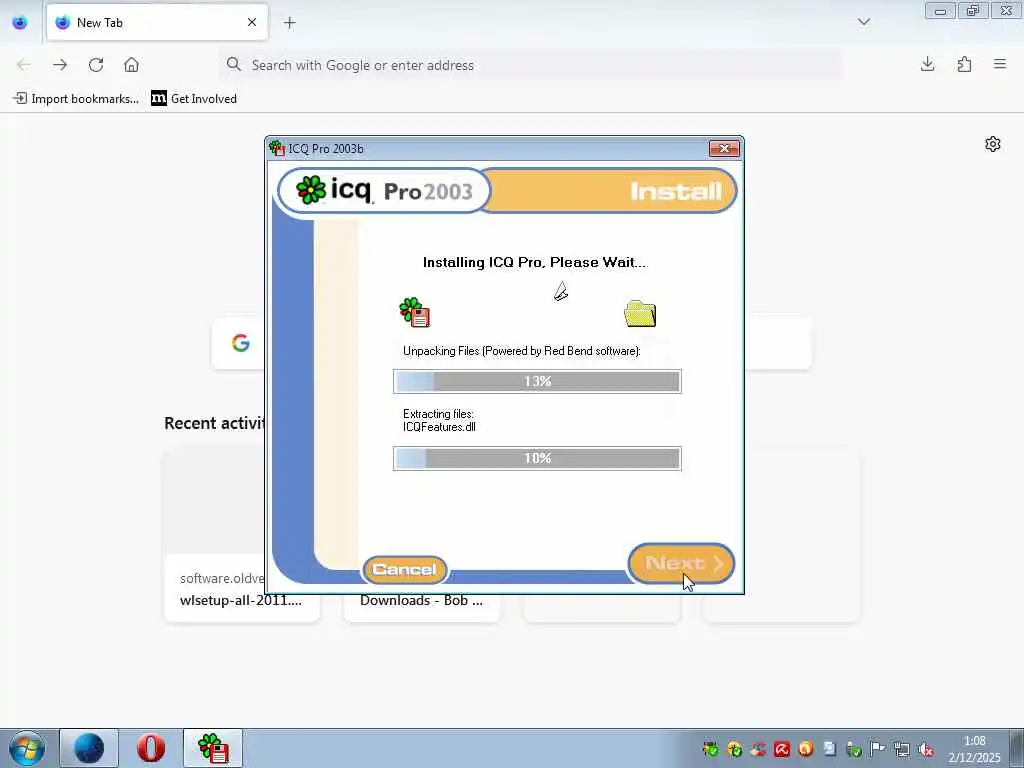1024x768 pixels.
Task: Focus the Search with Google address bar
Action: click(530, 65)
